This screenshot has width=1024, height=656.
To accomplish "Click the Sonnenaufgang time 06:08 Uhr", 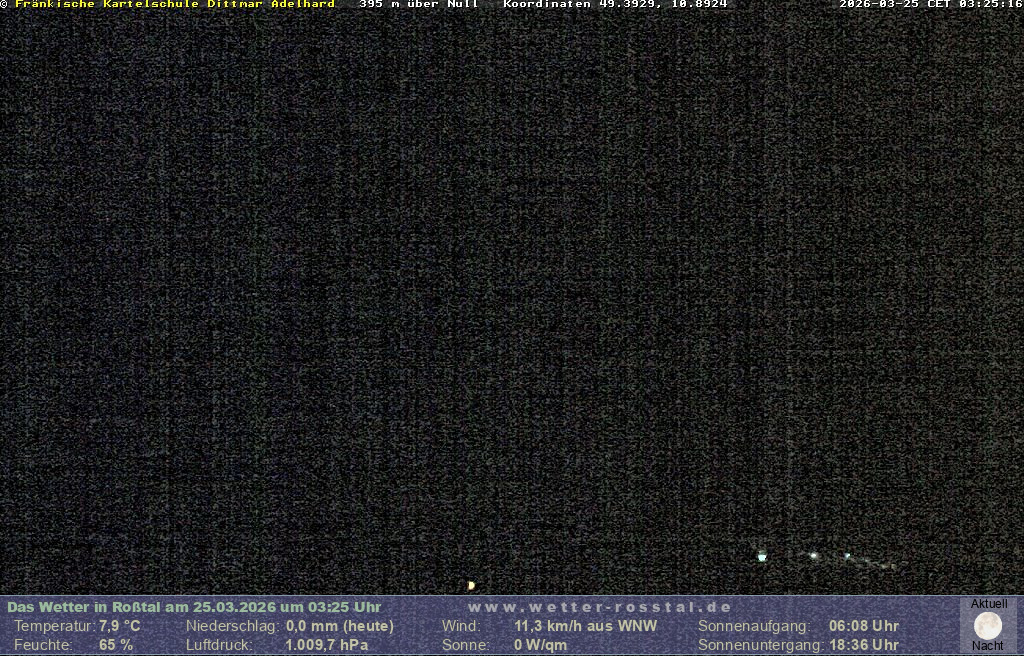I will [x=863, y=626].
